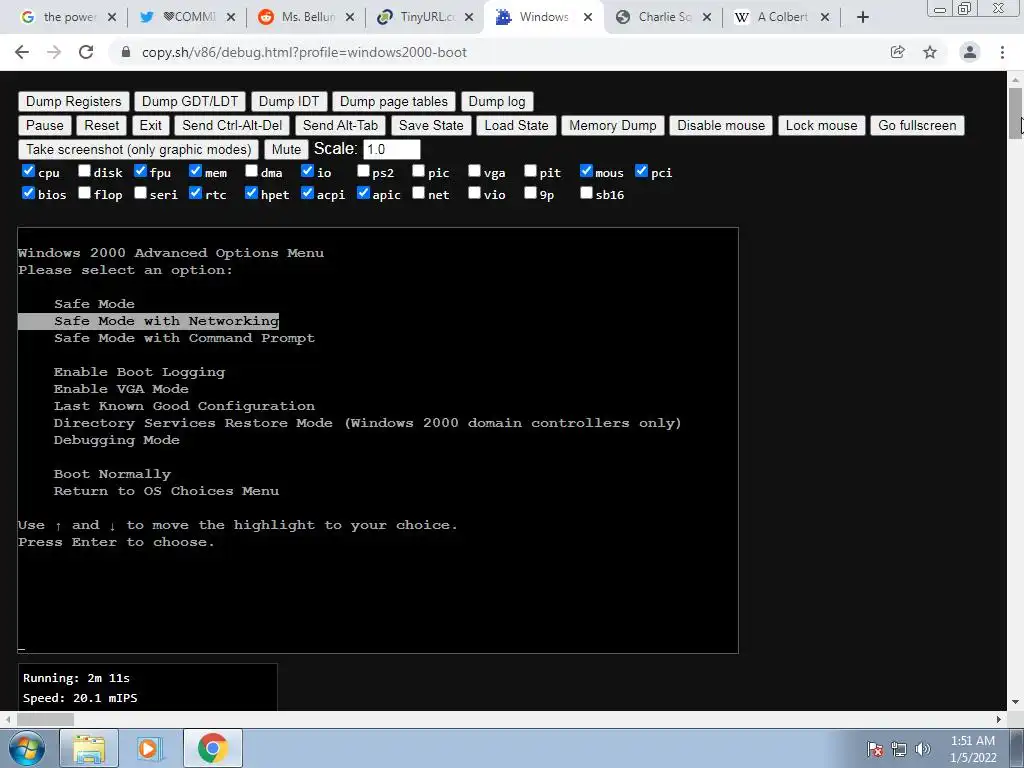Open network icon in system tray
This screenshot has width=1024, height=768.
pos(899,749)
